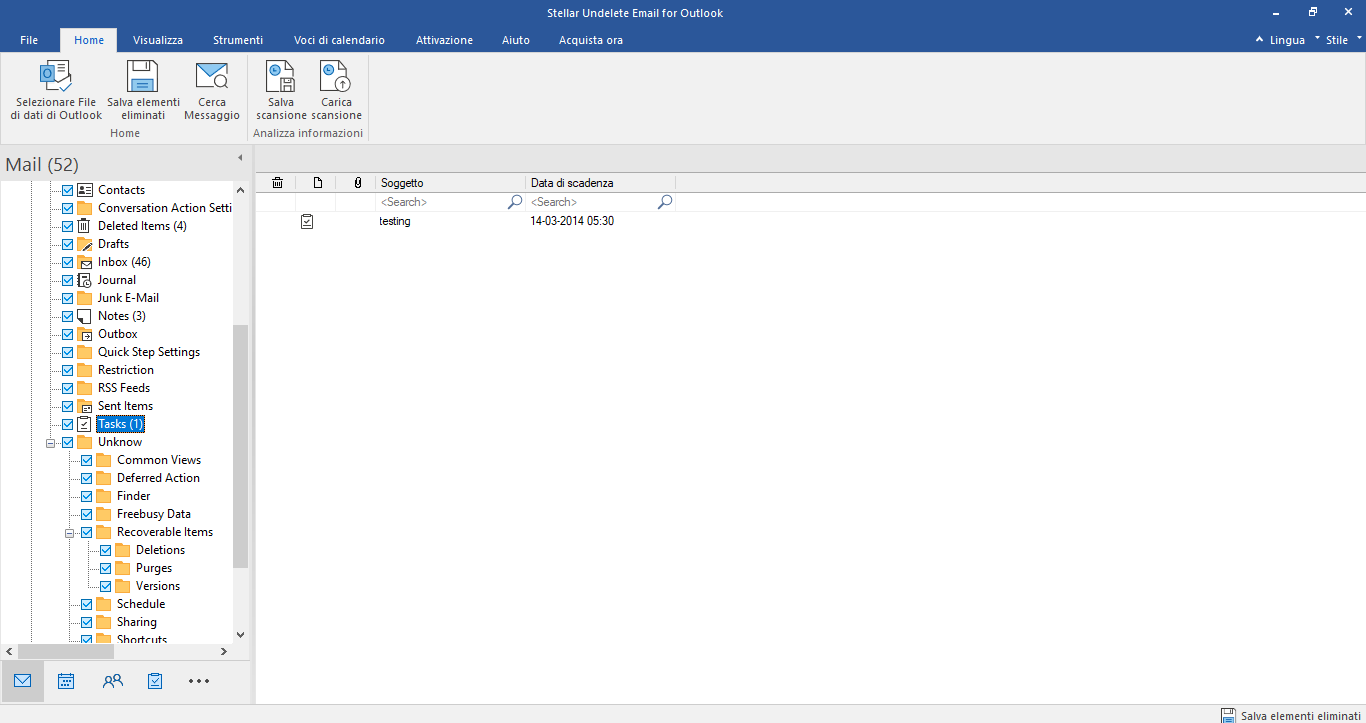Click the Outbox folder icon

pyautogui.click(x=84, y=334)
